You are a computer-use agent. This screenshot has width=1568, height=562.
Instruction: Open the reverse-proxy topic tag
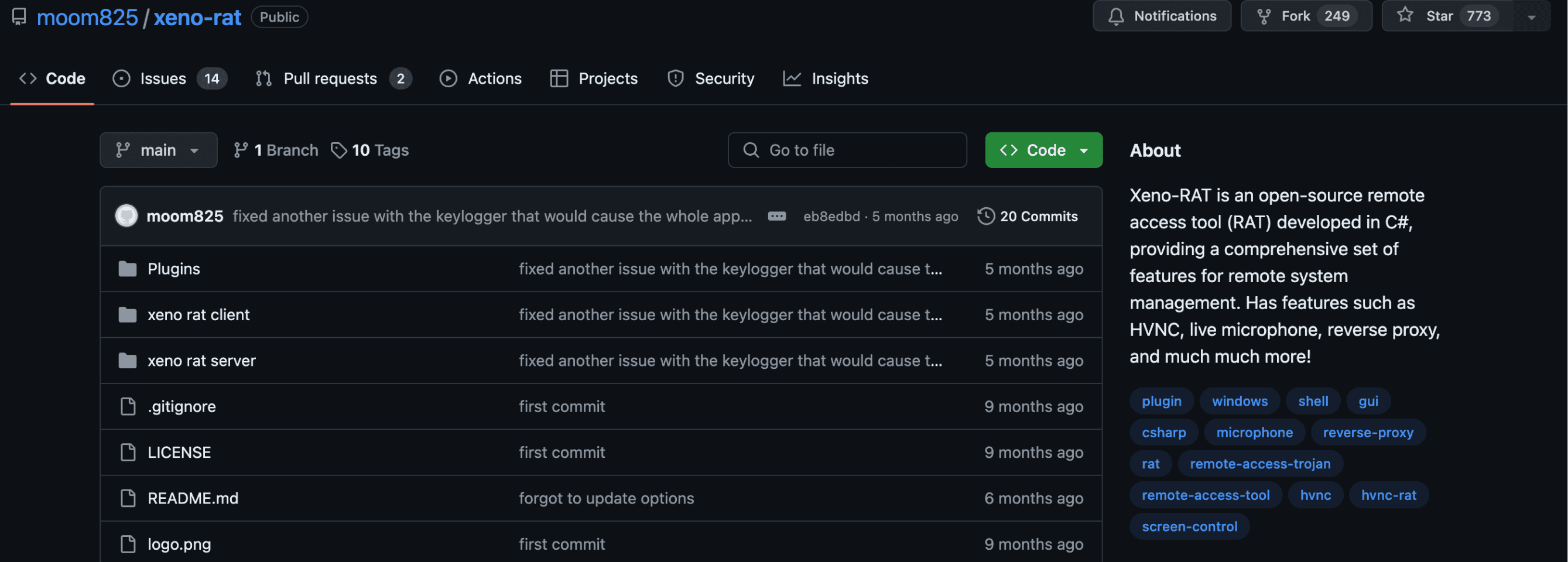point(1368,432)
